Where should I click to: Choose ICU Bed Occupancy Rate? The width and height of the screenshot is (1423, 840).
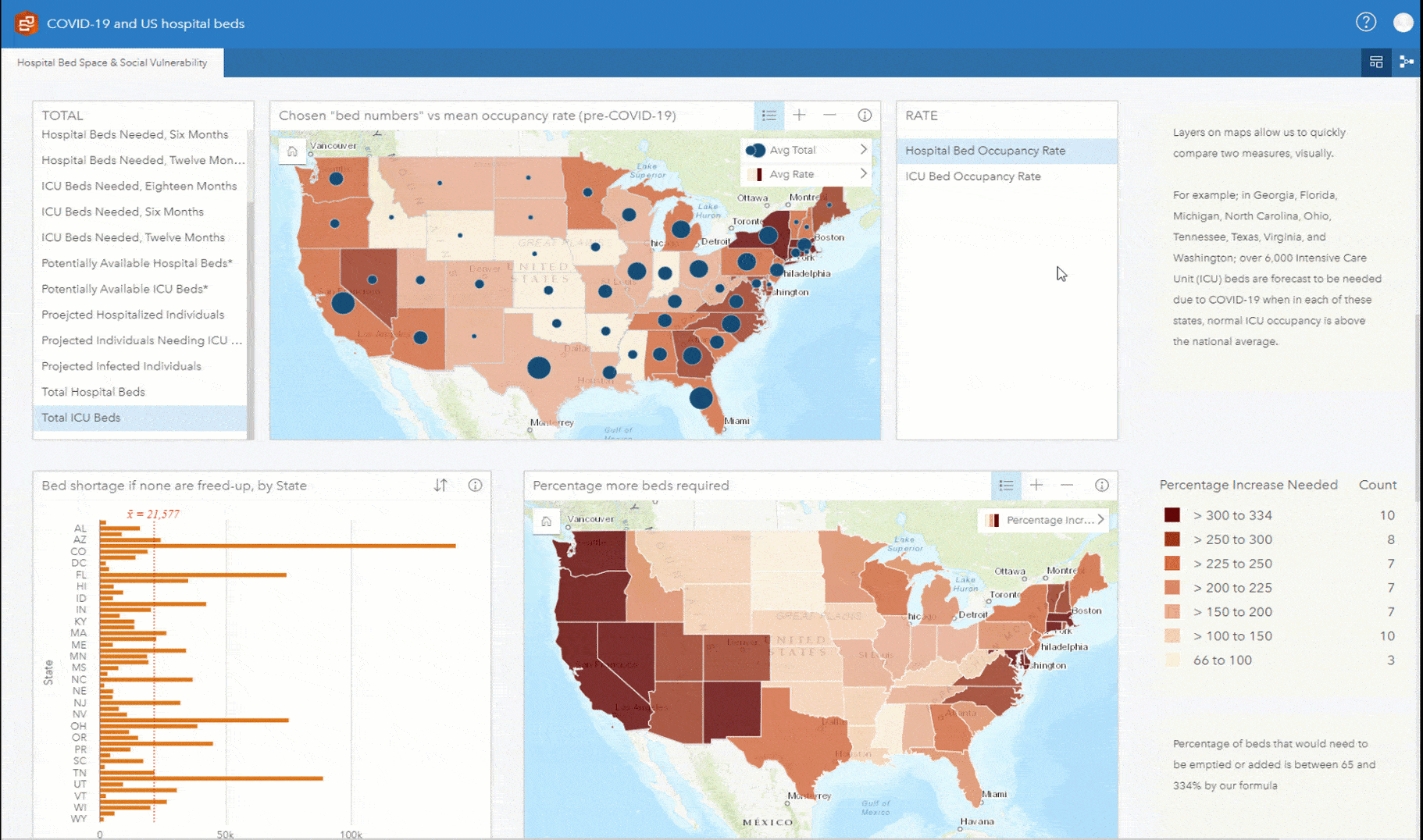pos(1006,176)
